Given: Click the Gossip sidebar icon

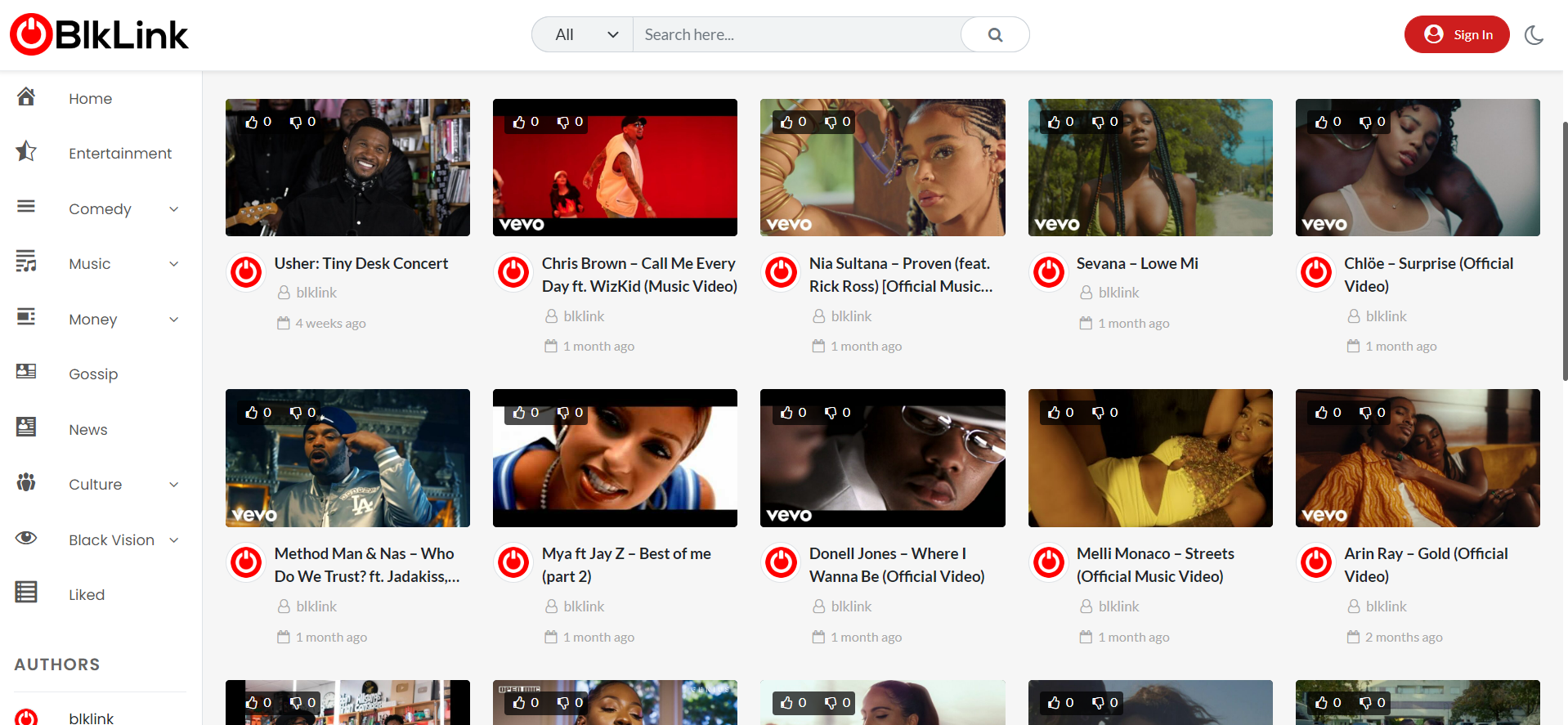Looking at the screenshot, I should click(x=26, y=372).
